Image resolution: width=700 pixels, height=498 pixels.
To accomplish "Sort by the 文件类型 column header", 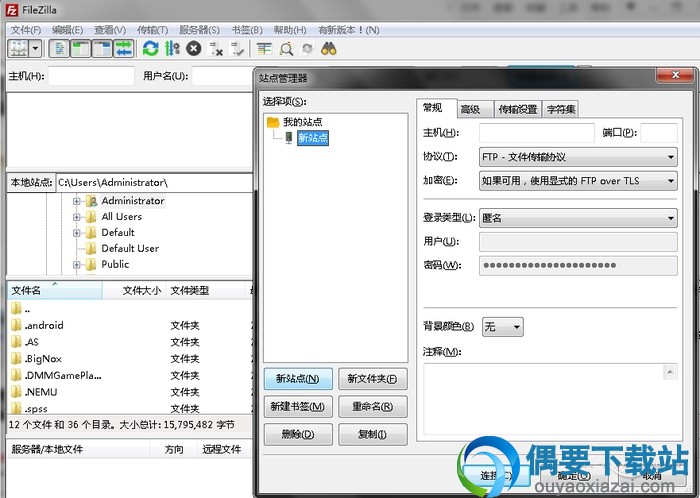I will click(206, 290).
